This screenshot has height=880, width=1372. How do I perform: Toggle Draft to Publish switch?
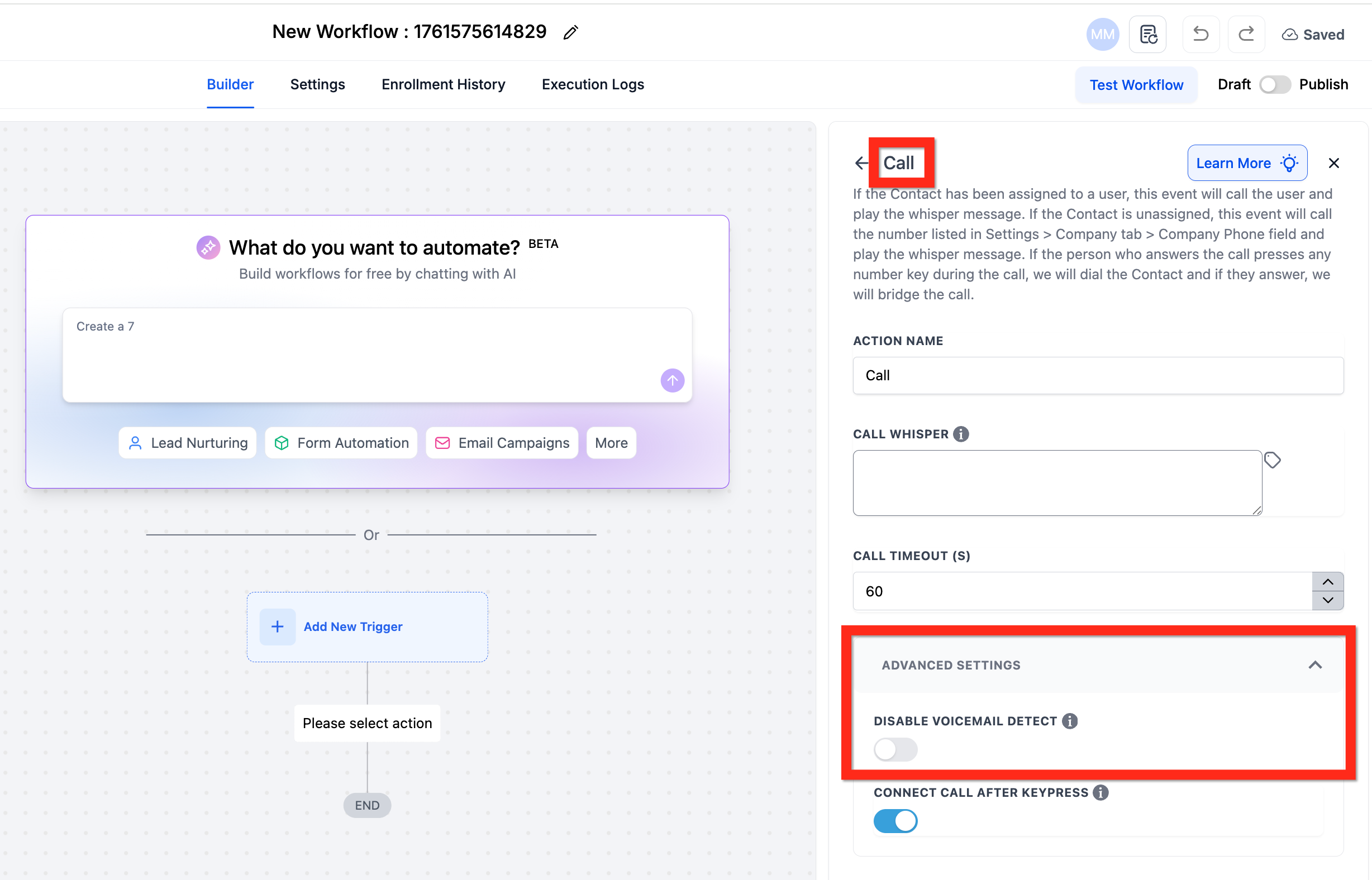pyautogui.click(x=1274, y=84)
